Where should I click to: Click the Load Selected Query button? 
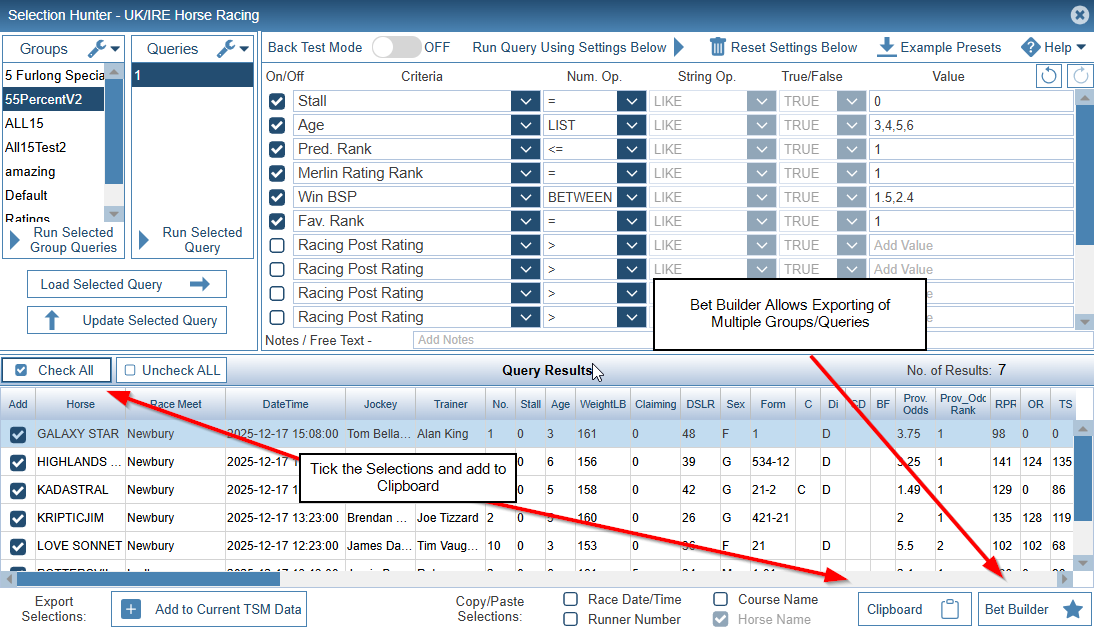tap(126, 284)
